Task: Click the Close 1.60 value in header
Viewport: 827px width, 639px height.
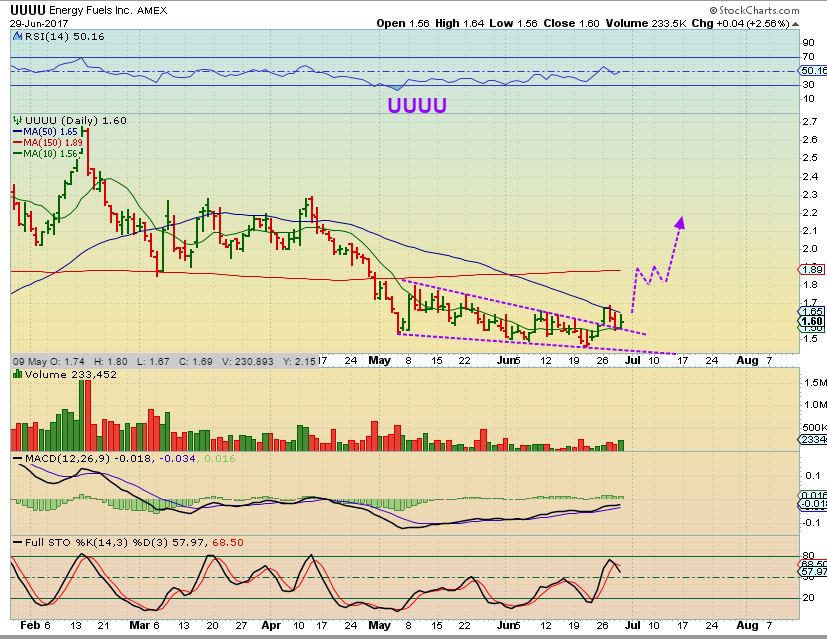Action: 571,23
